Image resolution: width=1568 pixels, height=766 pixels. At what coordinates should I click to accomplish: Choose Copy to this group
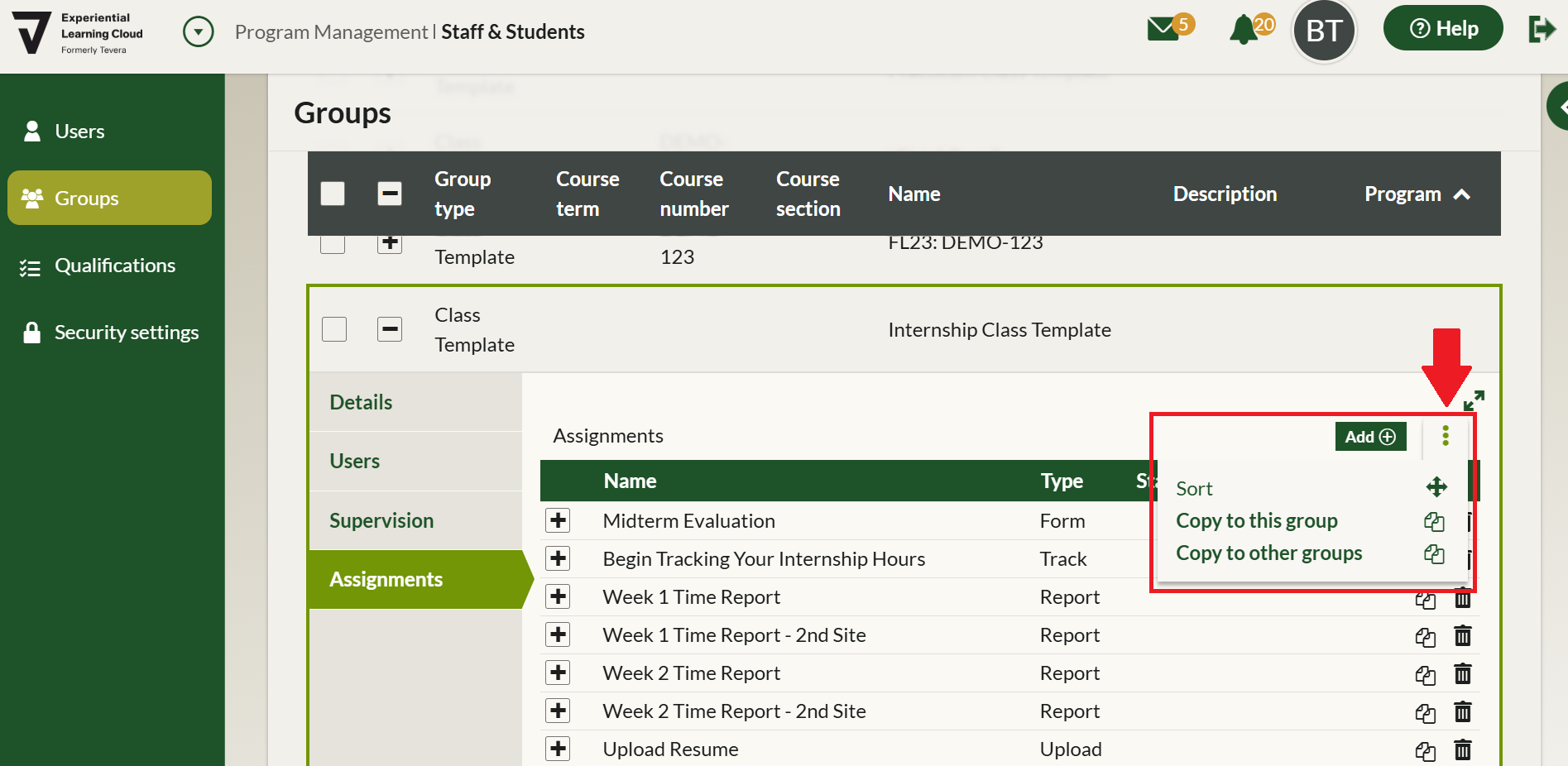1257,520
